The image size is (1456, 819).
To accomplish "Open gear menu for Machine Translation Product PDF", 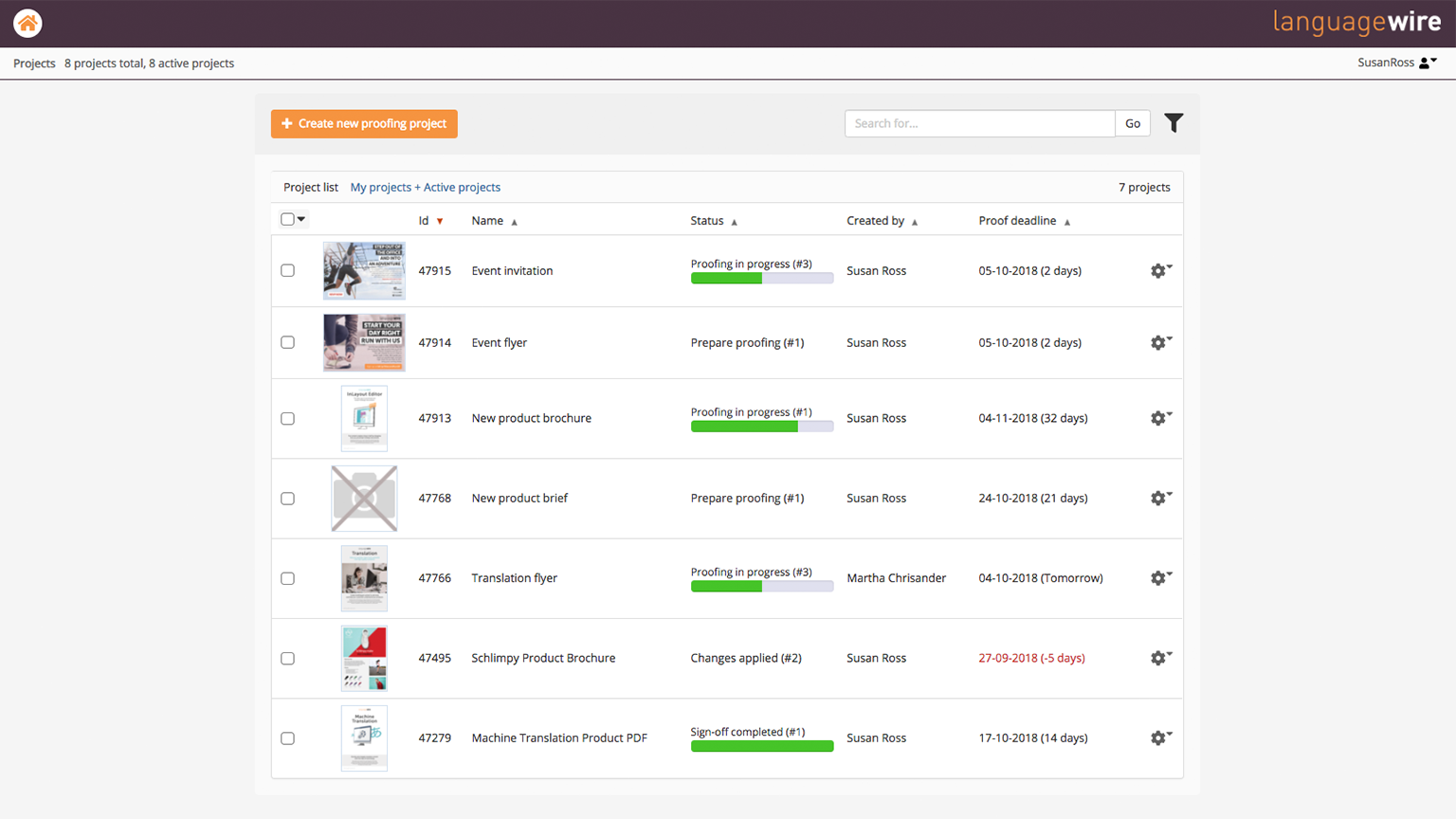I will click(x=1159, y=738).
